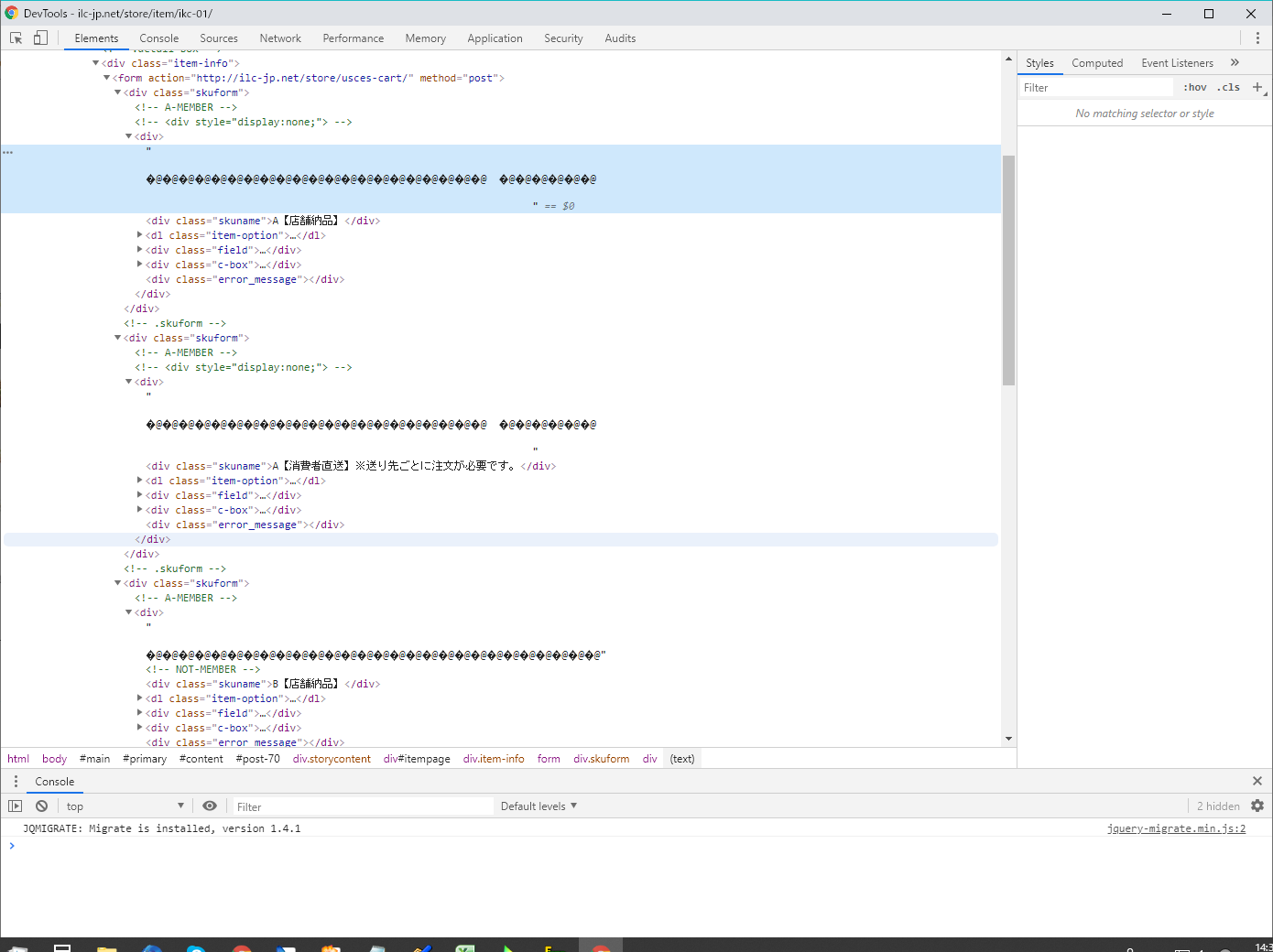Focus the Styles Filter input
This screenshot has width=1273, height=952.
(x=1097, y=87)
